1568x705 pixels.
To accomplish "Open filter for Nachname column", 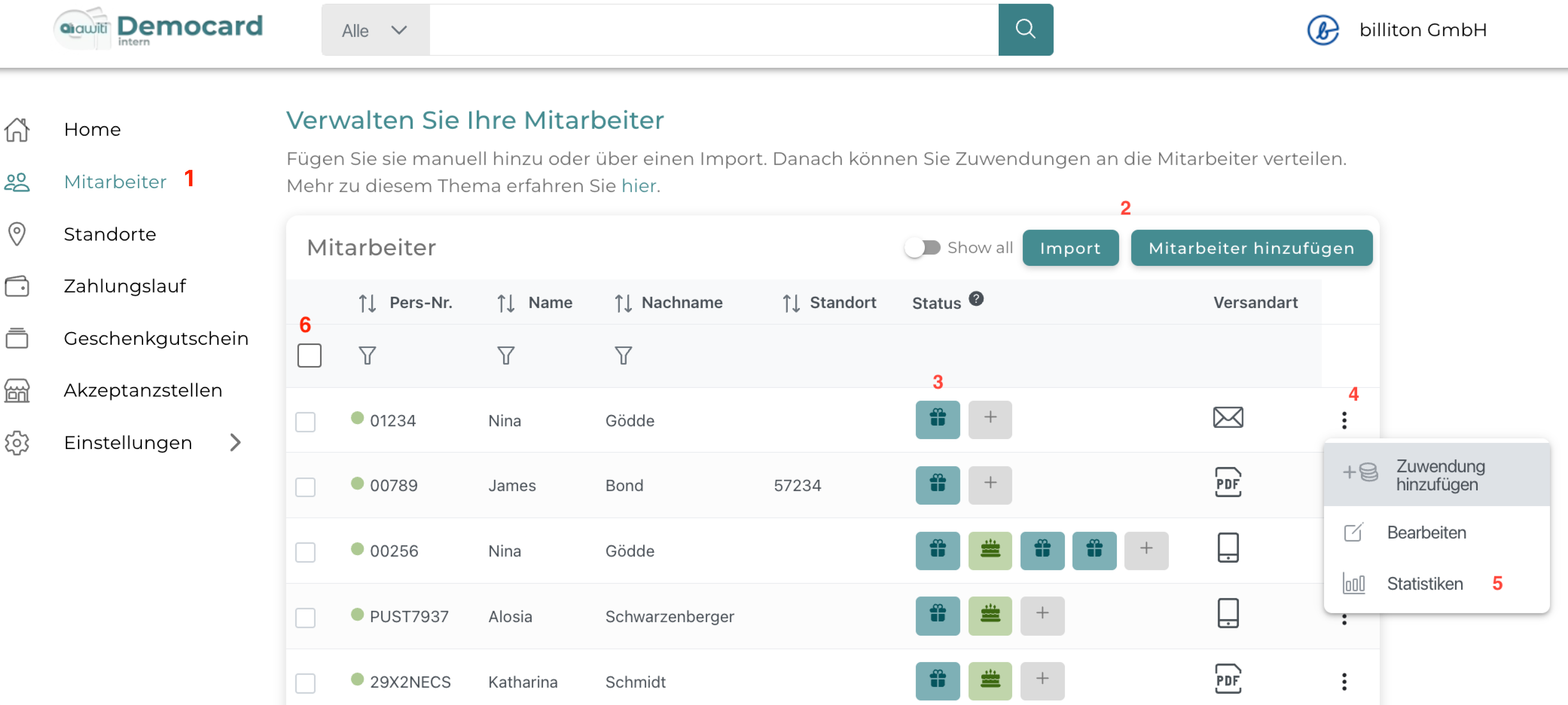I will [623, 355].
